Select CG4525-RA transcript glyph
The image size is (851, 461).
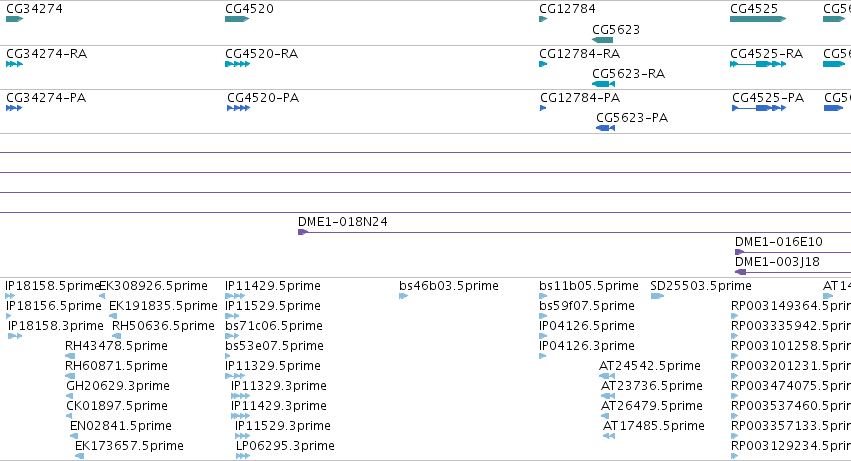(x=758, y=64)
